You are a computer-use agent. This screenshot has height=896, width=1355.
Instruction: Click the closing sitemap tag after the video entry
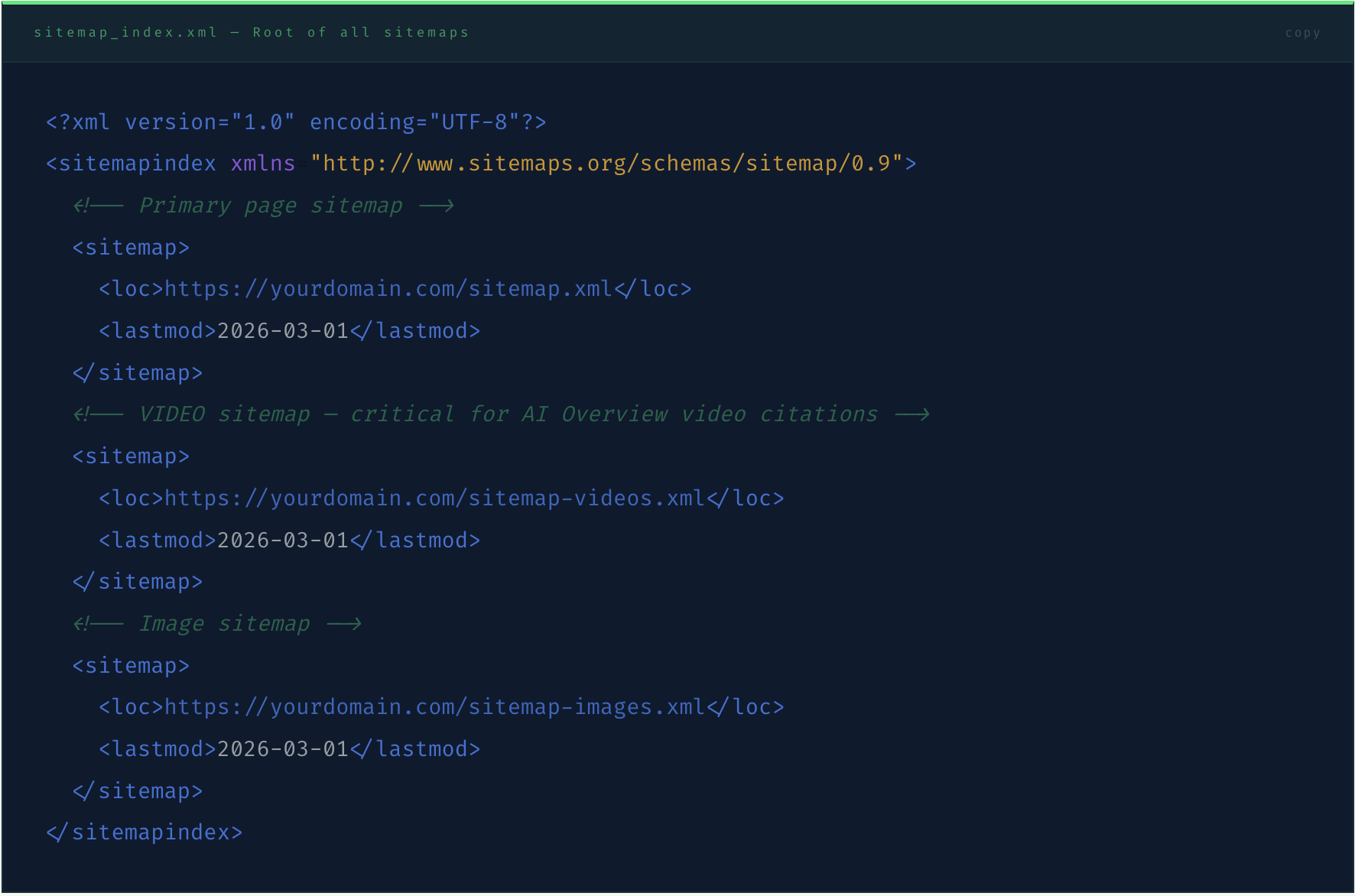pos(138,580)
